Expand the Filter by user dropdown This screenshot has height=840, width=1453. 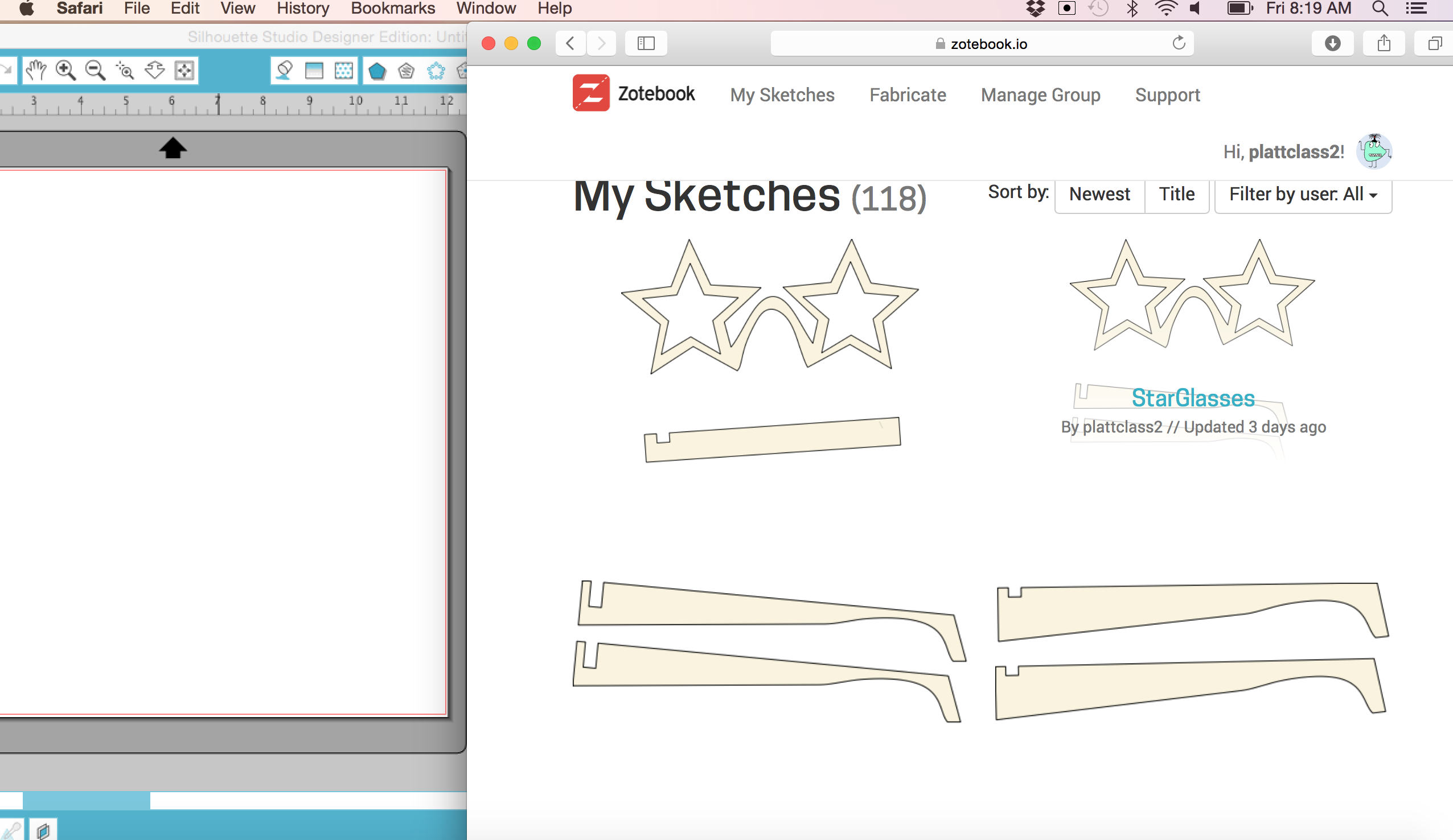(x=1304, y=195)
